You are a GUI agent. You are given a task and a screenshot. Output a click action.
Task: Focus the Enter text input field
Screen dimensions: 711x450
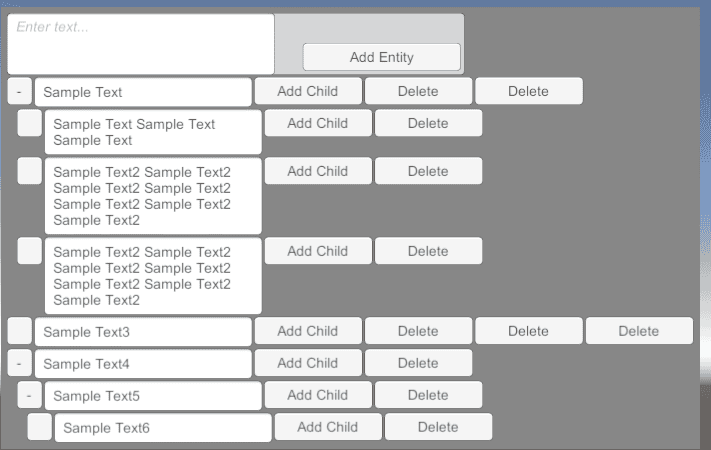pos(141,44)
